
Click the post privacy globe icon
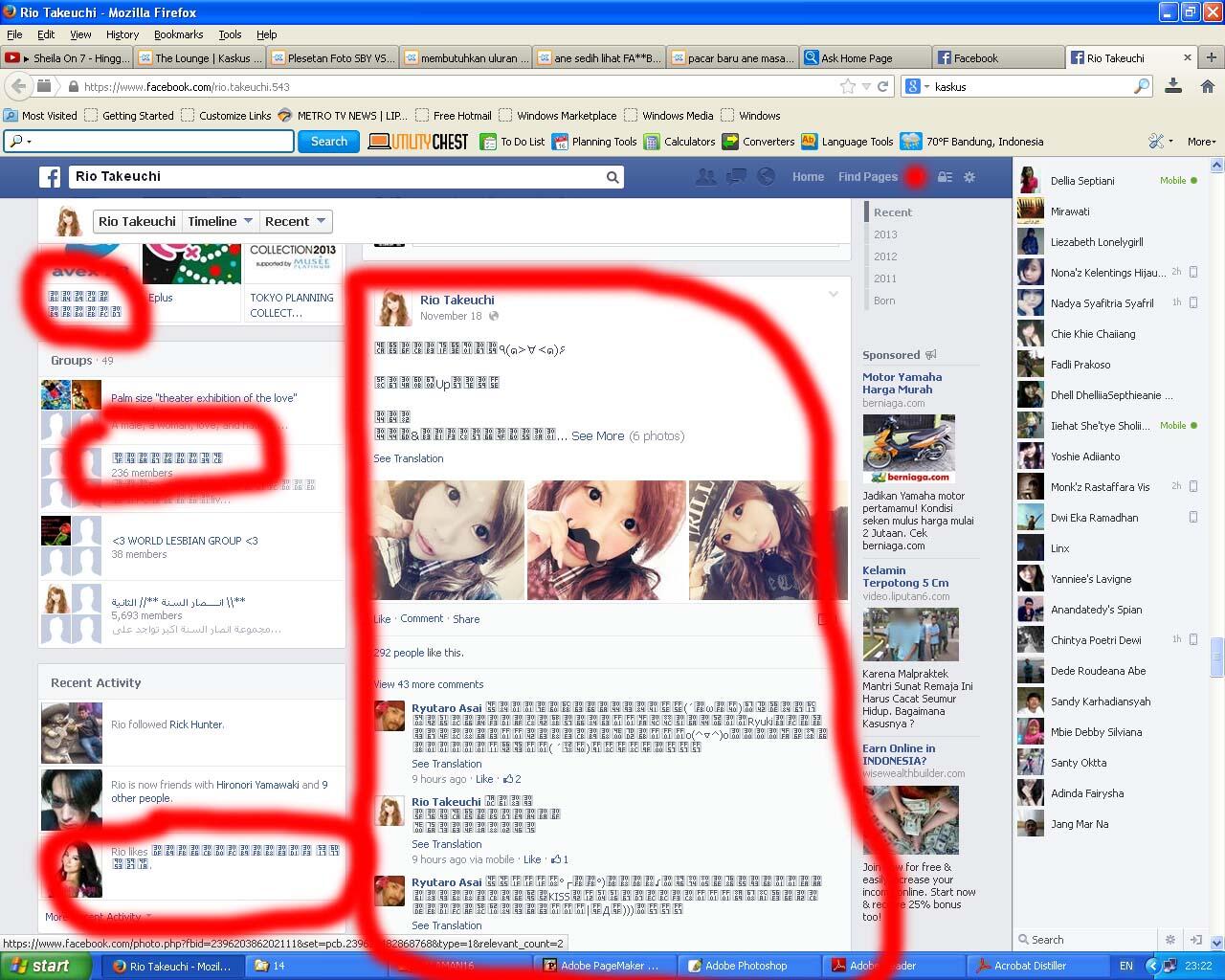pyautogui.click(x=494, y=316)
